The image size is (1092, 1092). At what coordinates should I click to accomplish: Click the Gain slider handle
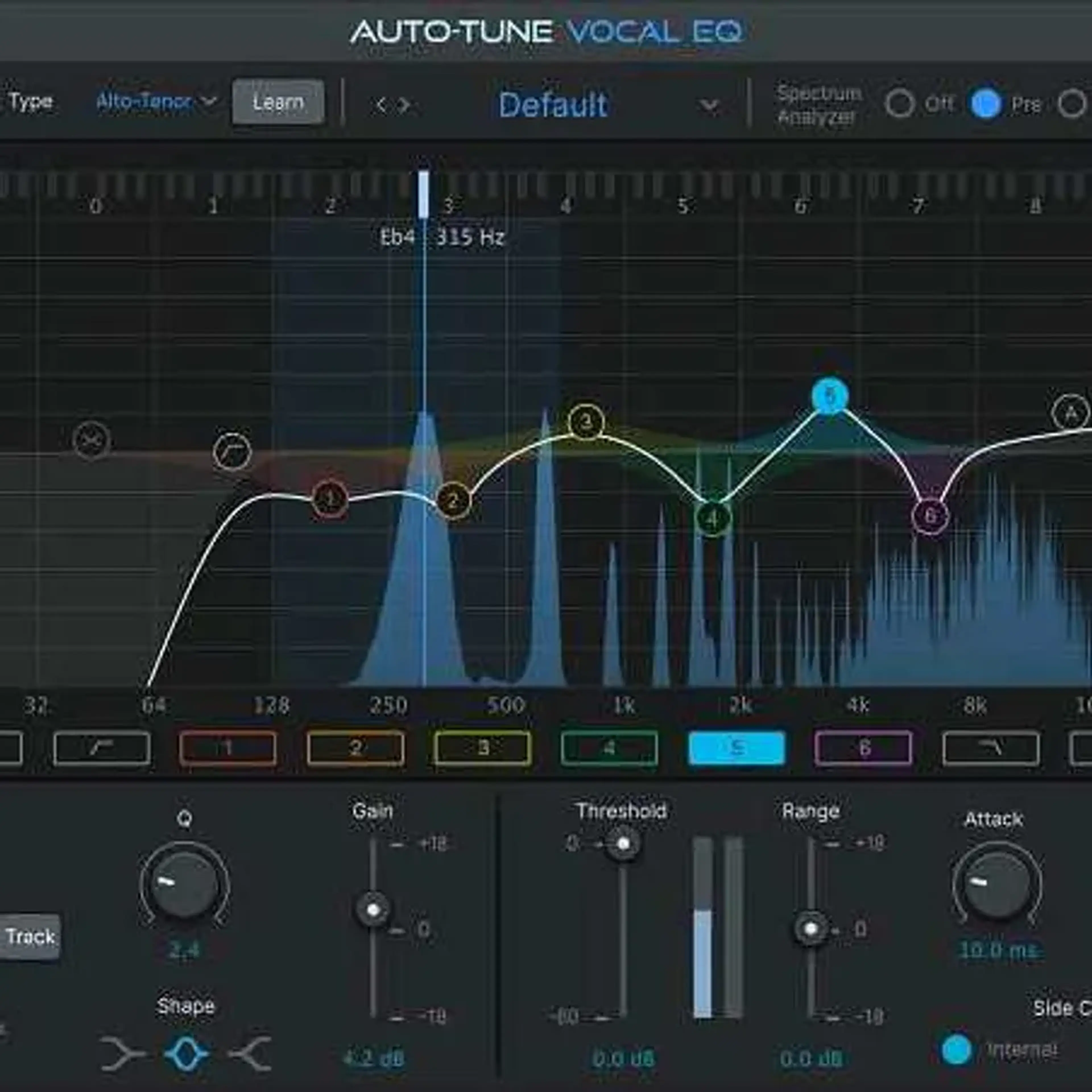click(x=373, y=909)
